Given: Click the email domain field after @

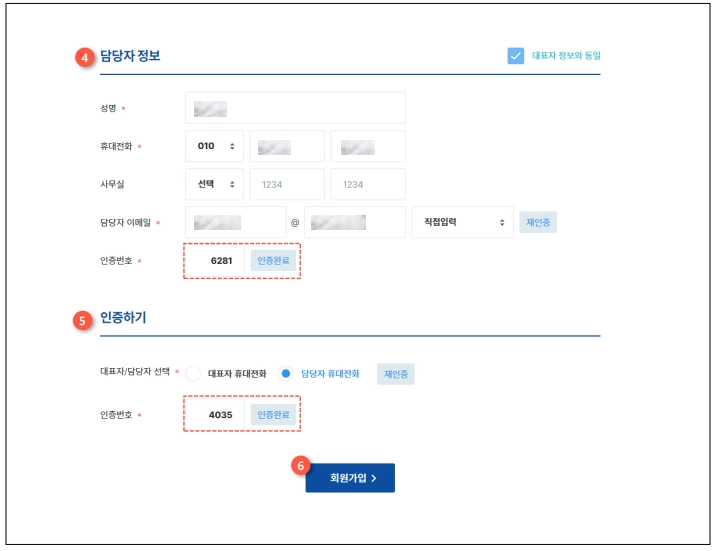Looking at the screenshot, I should (x=355, y=222).
